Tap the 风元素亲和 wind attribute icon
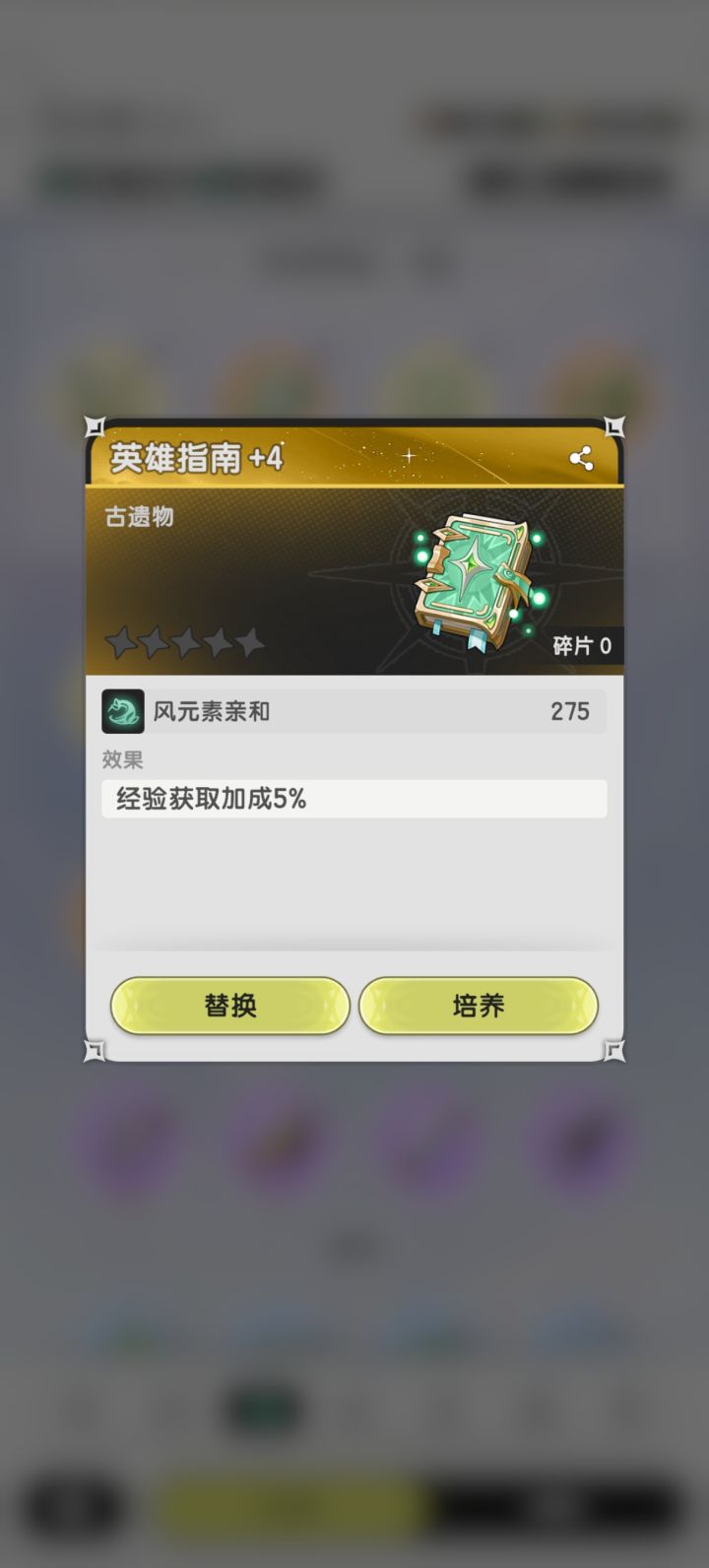The image size is (709, 1568). (x=123, y=711)
